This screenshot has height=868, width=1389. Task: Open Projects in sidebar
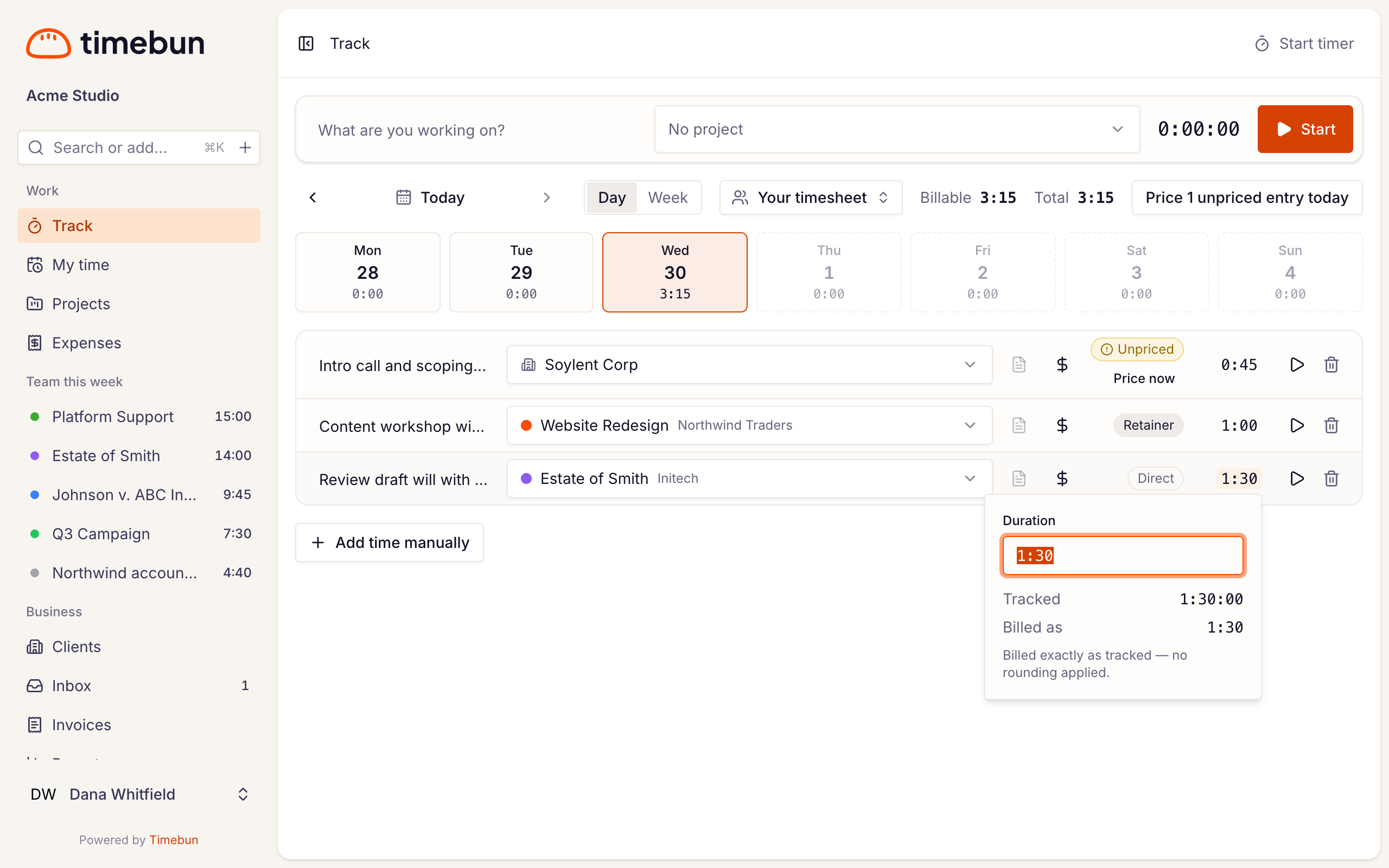139,304
